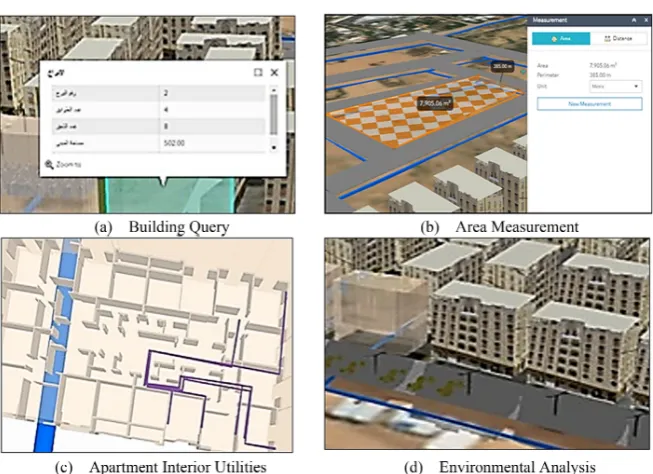Maximize the building query popup
653x474 pixels.
coord(258,72)
